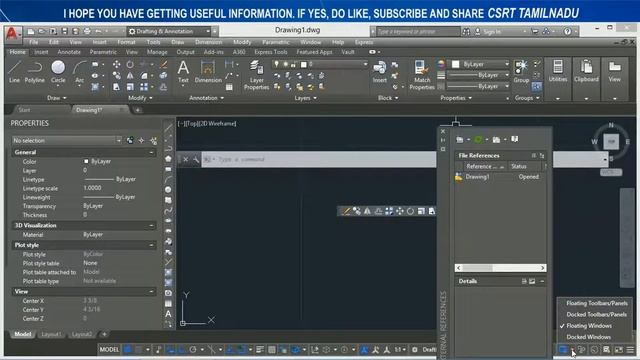Click the Move icon in floating Modify toolbar
The height and width of the screenshot is (360, 640).
pyautogui.click(x=400, y=211)
